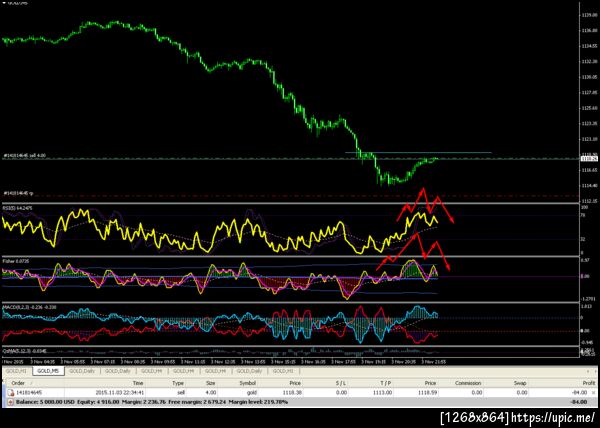Click the RSI(5) 64.2475 indicator label
Image resolution: width=600 pixels, height=428 pixels.
(18, 208)
